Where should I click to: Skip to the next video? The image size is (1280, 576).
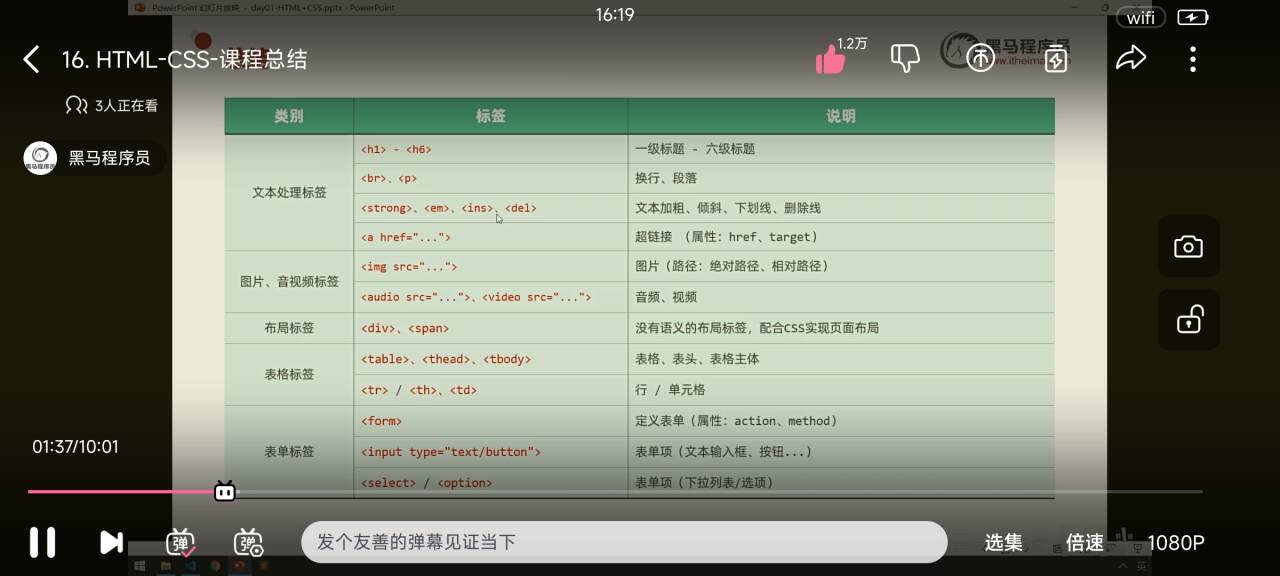tap(111, 542)
